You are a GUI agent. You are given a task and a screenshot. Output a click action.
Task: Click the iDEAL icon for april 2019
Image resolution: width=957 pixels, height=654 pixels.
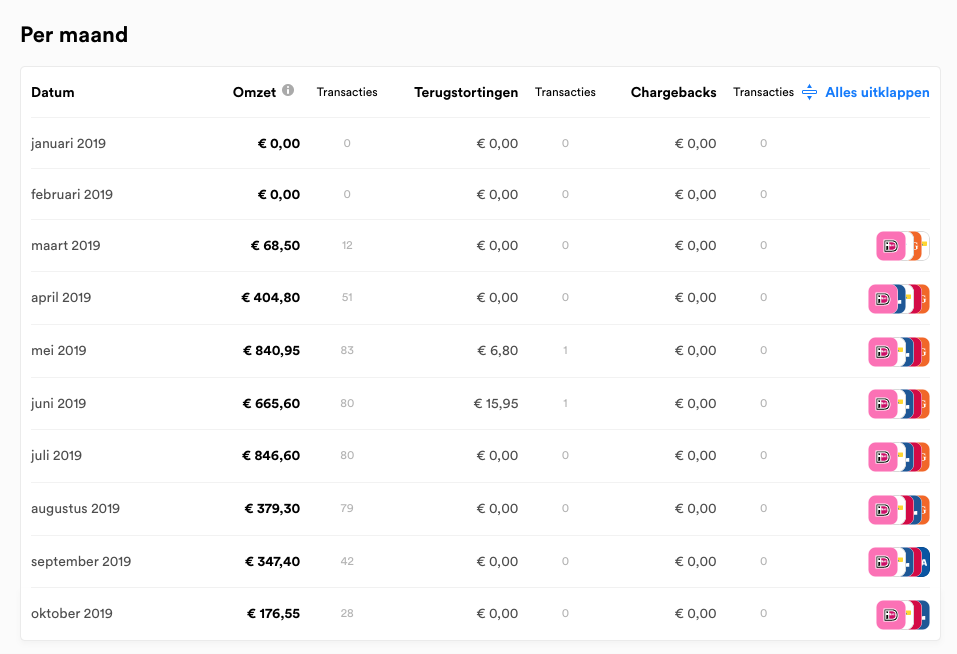click(883, 299)
